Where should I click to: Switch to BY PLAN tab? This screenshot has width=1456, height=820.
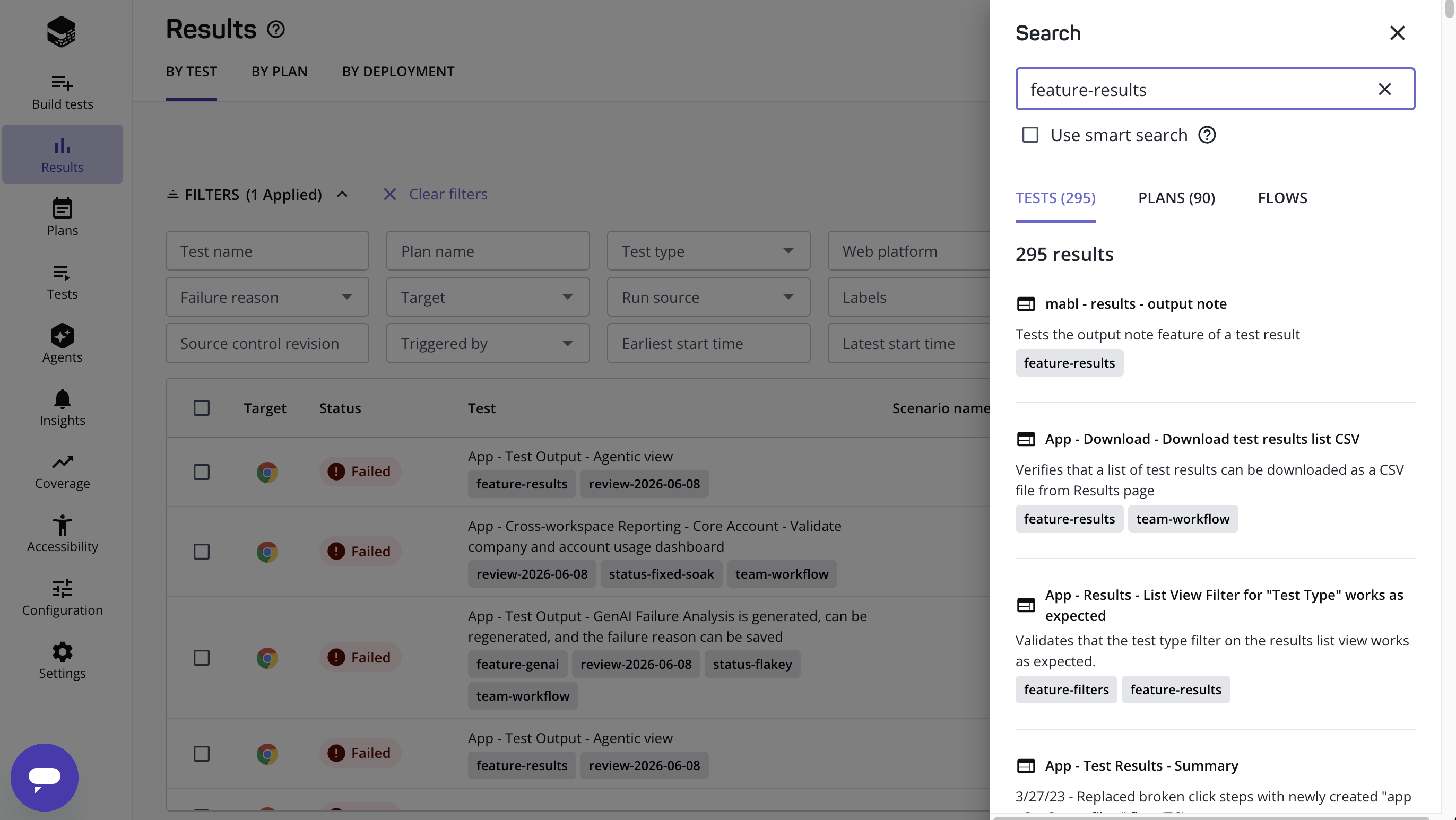[279, 72]
